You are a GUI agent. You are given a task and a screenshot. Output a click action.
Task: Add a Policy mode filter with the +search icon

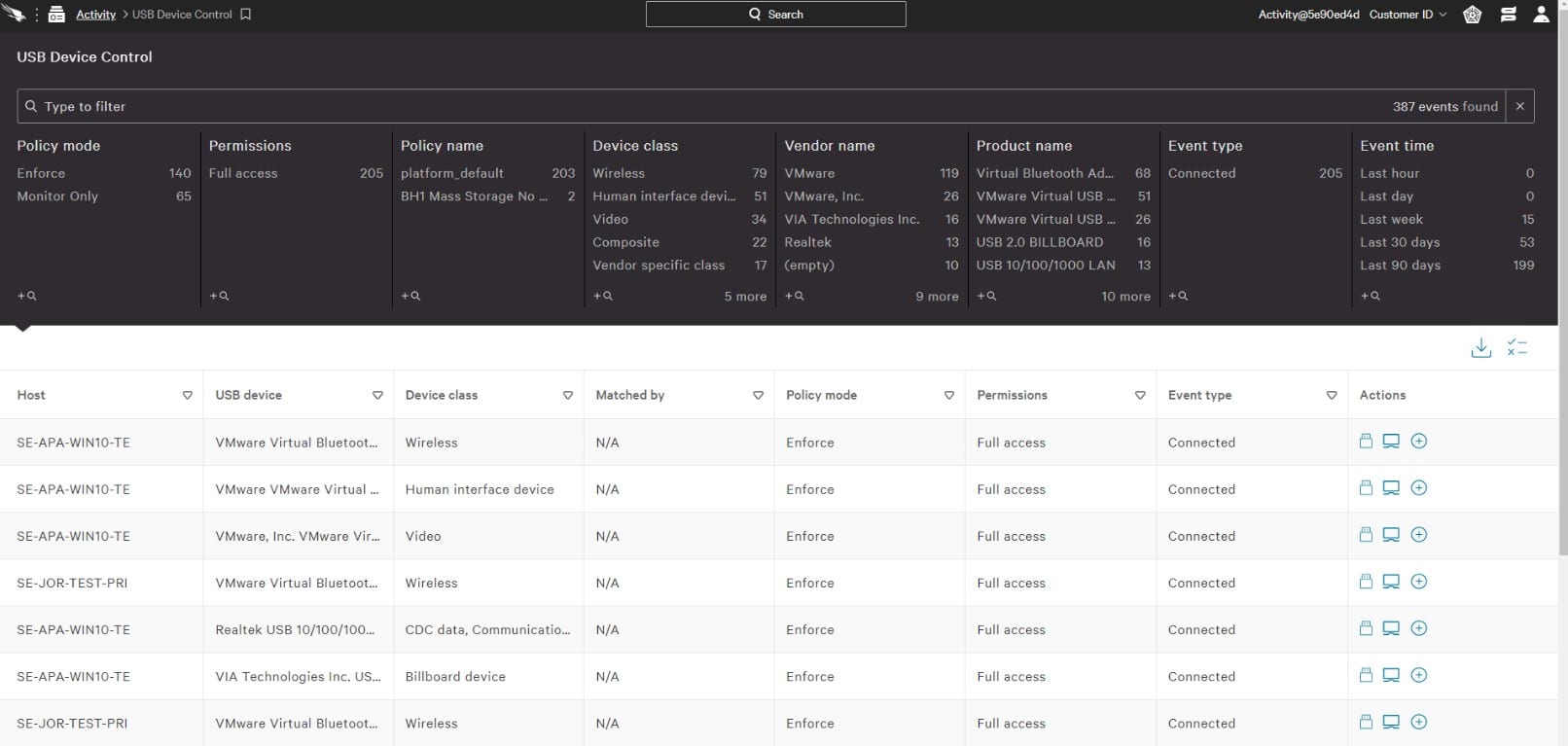point(27,296)
